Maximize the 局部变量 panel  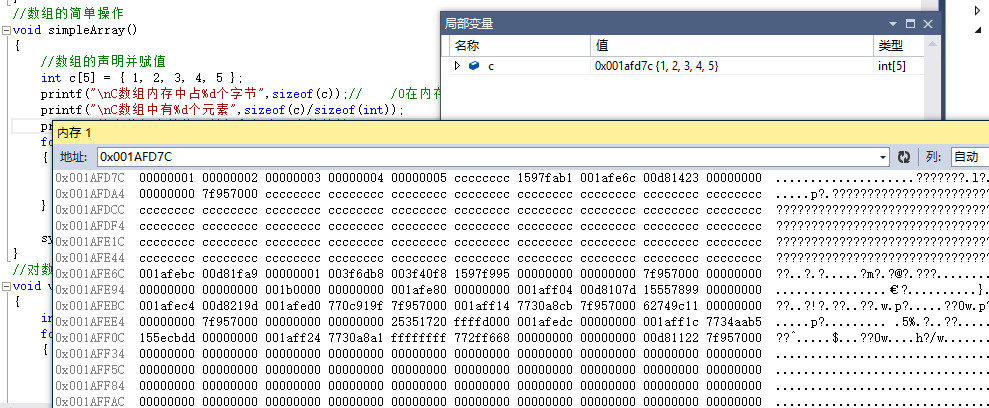point(910,24)
